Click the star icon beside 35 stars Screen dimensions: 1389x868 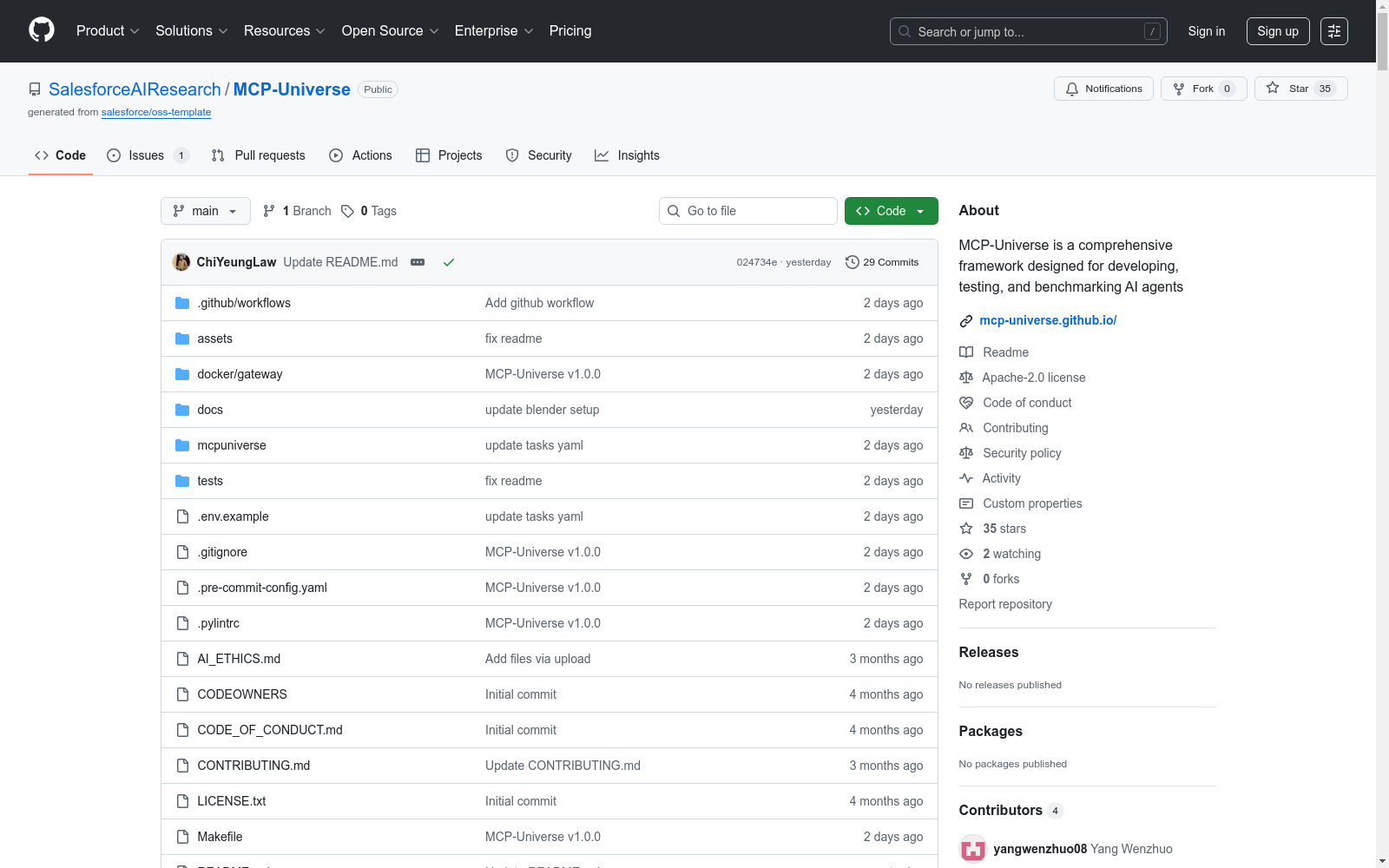click(x=966, y=529)
